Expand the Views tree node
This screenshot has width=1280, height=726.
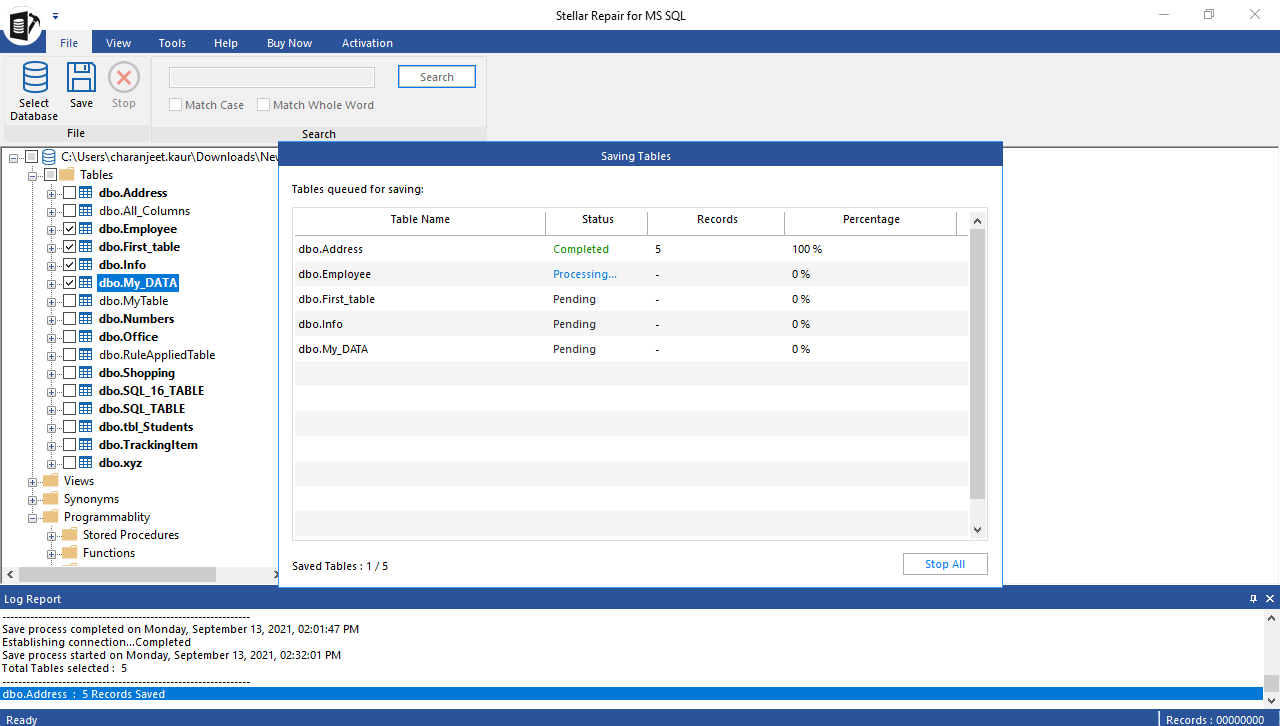coord(33,481)
